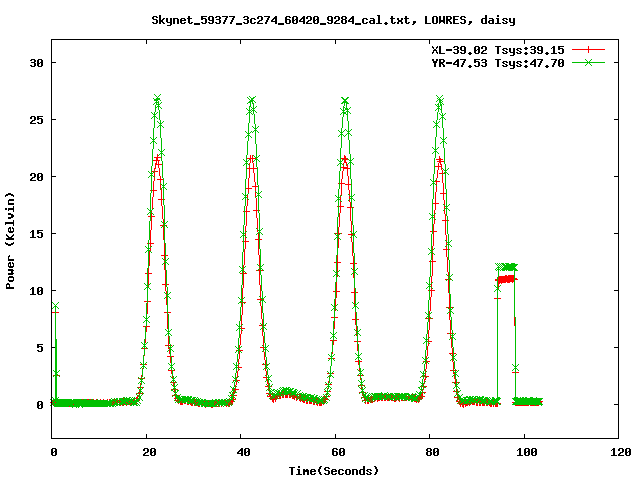Click the red calibration plateau near 96 seconds
The image size is (640, 480).
pos(506,280)
